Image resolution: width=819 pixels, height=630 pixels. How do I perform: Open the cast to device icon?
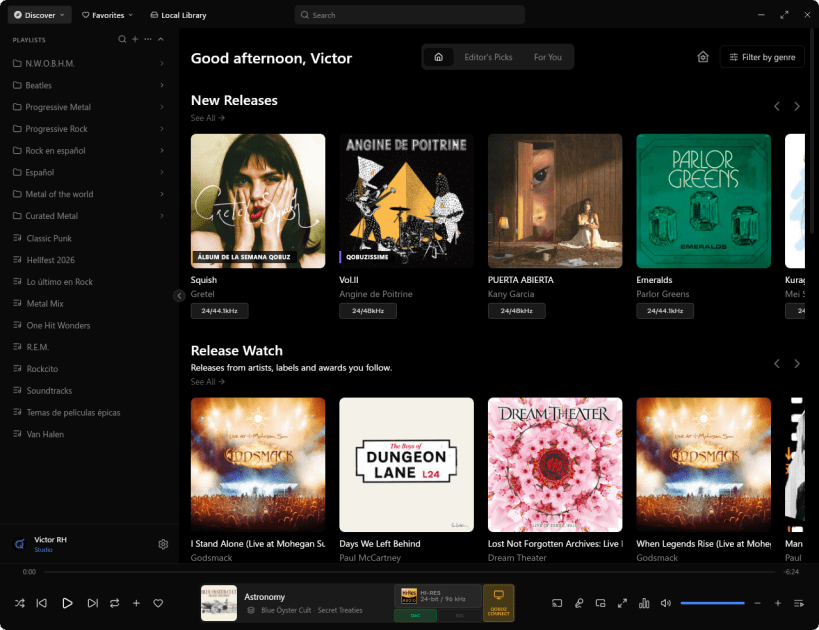(557, 603)
